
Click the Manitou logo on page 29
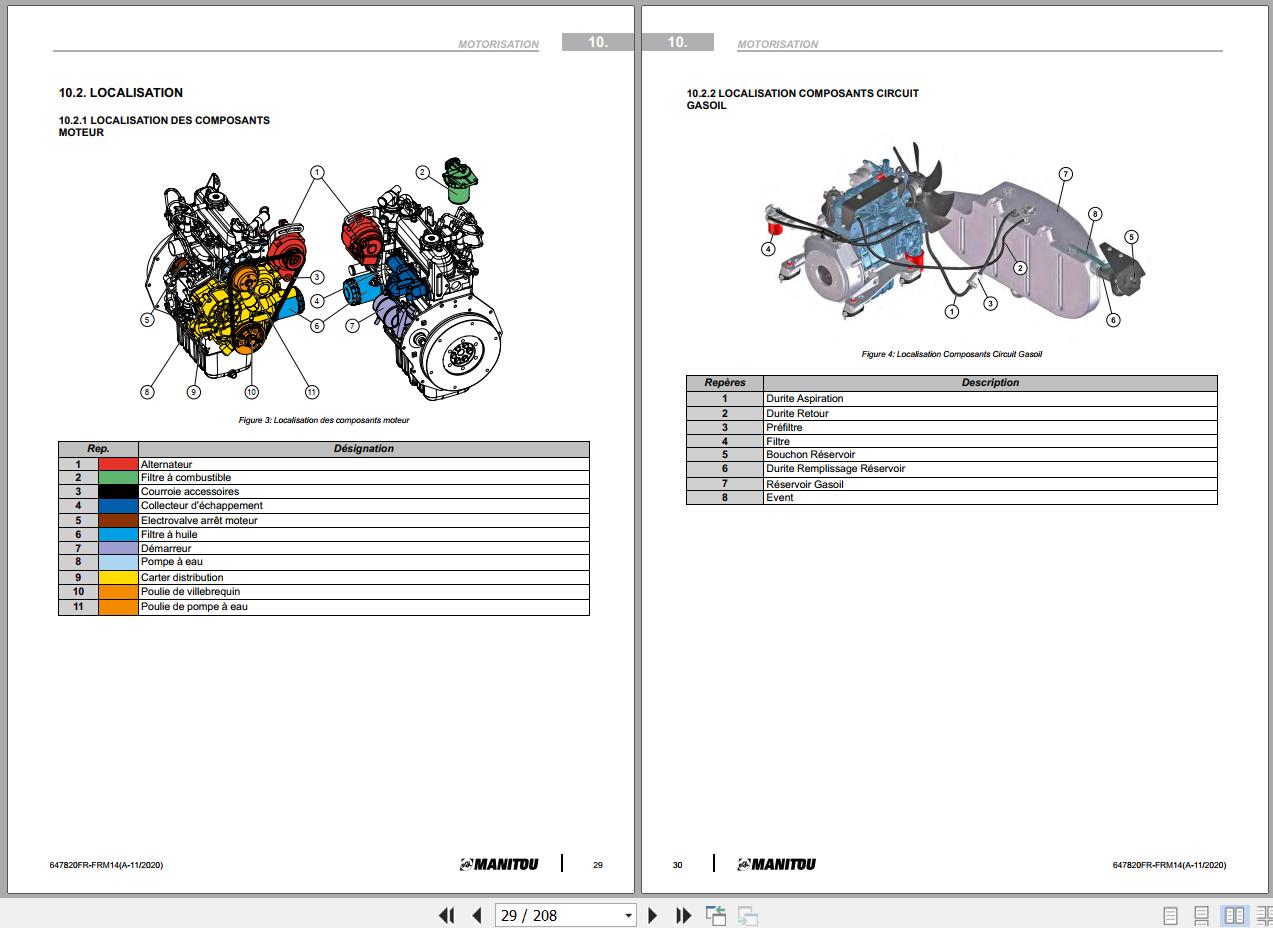coord(498,864)
